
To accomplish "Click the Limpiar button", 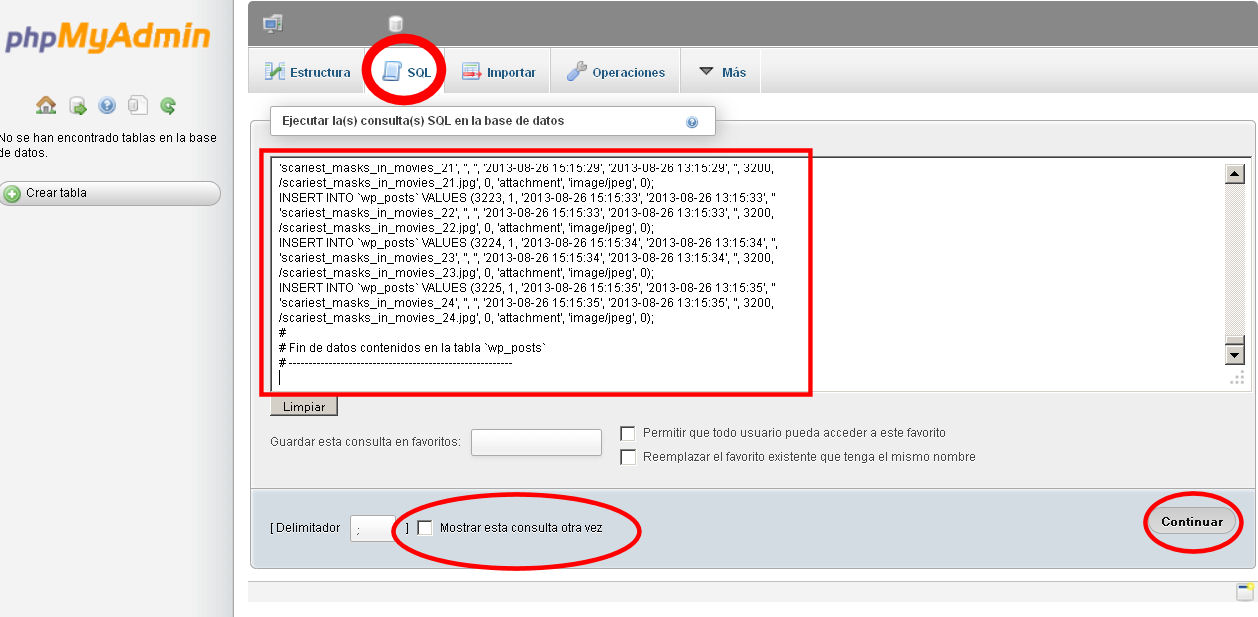I will [304, 407].
